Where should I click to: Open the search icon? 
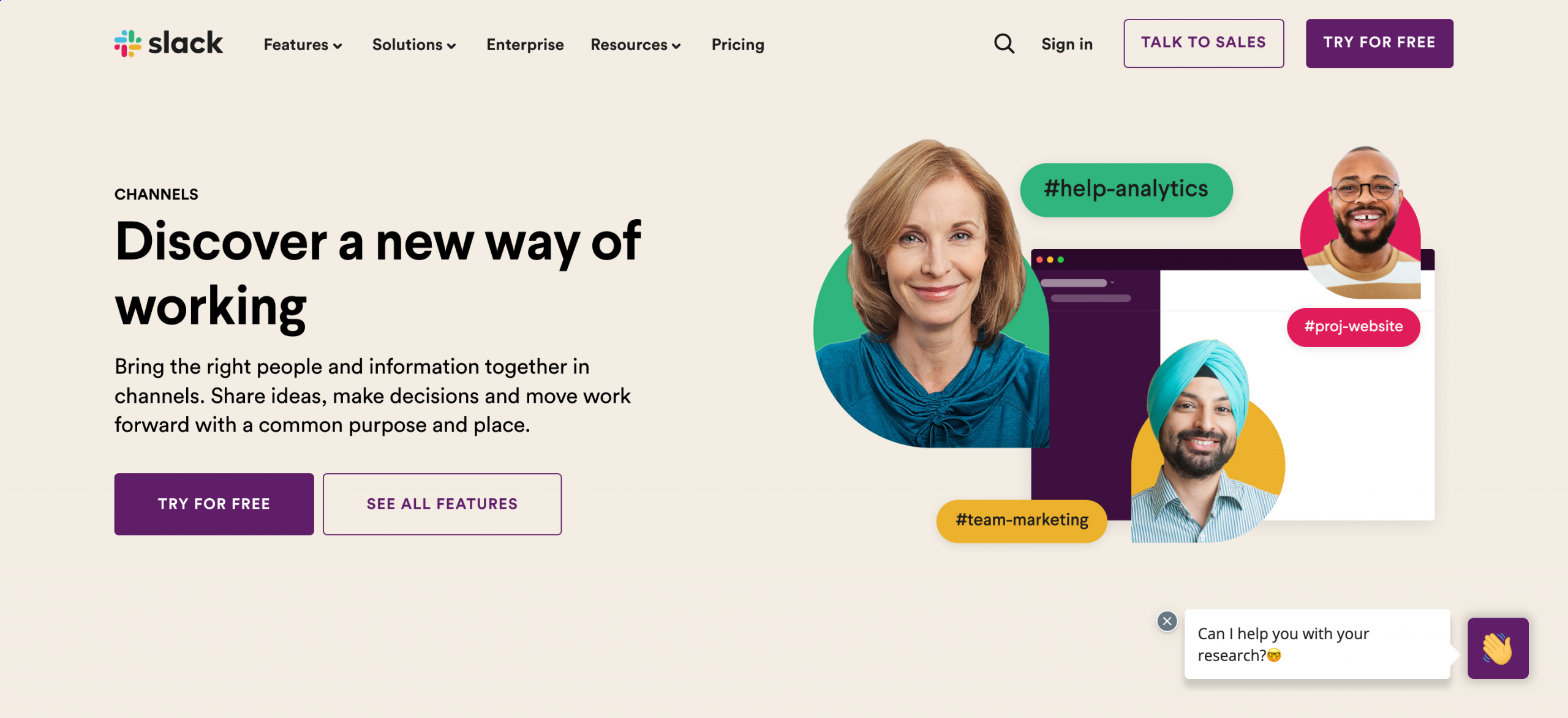1004,43
